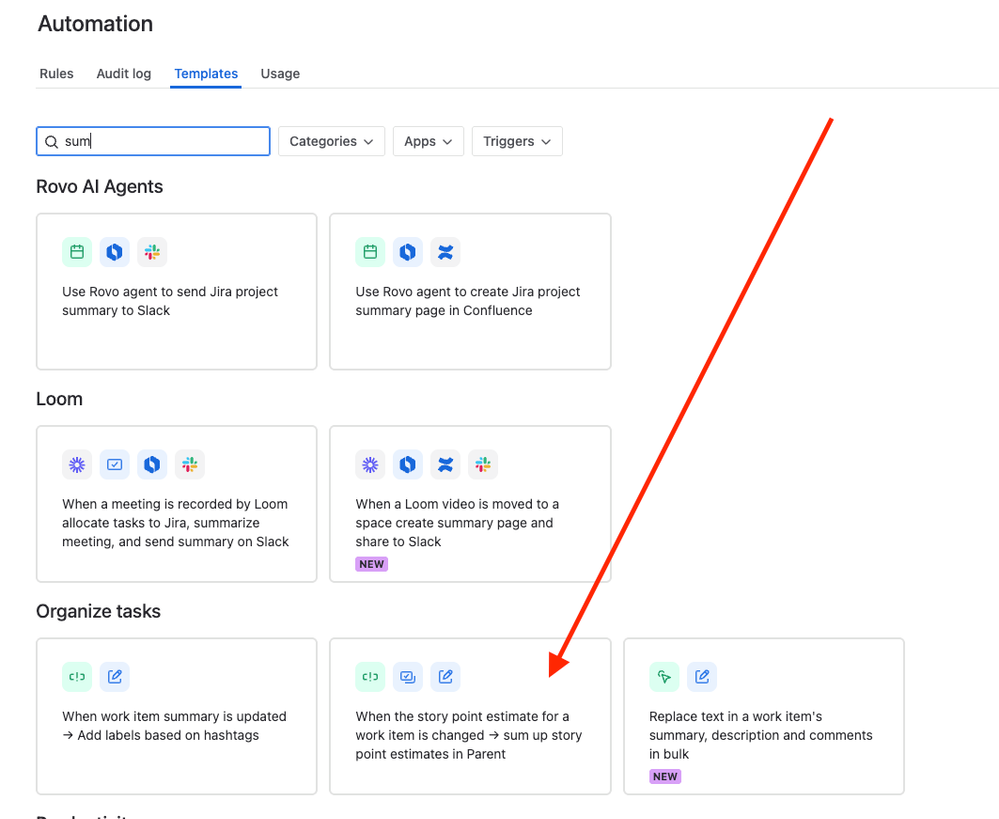Click Loom icon on Loom video moved card
Viewport: 999px width, 819px height.
tap(370, 465)
